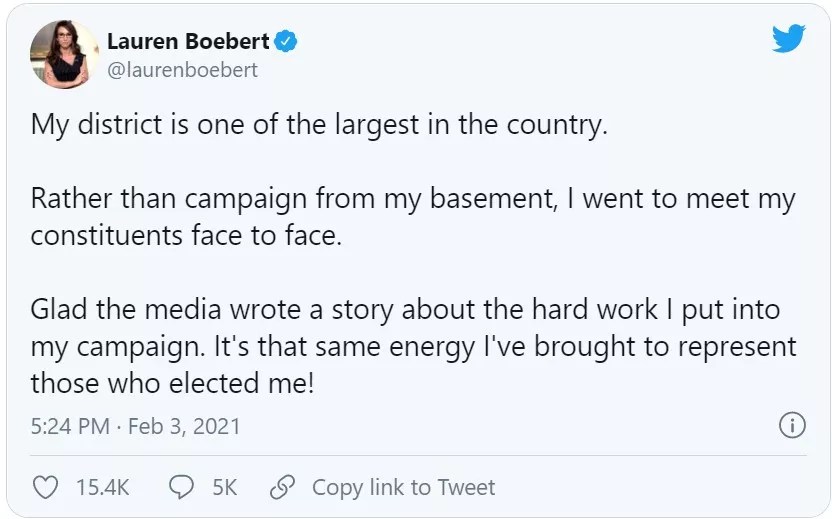The image size is (832, 519).
Task: Click the 'Rather than campaign from' line
Action: [412, 198]
